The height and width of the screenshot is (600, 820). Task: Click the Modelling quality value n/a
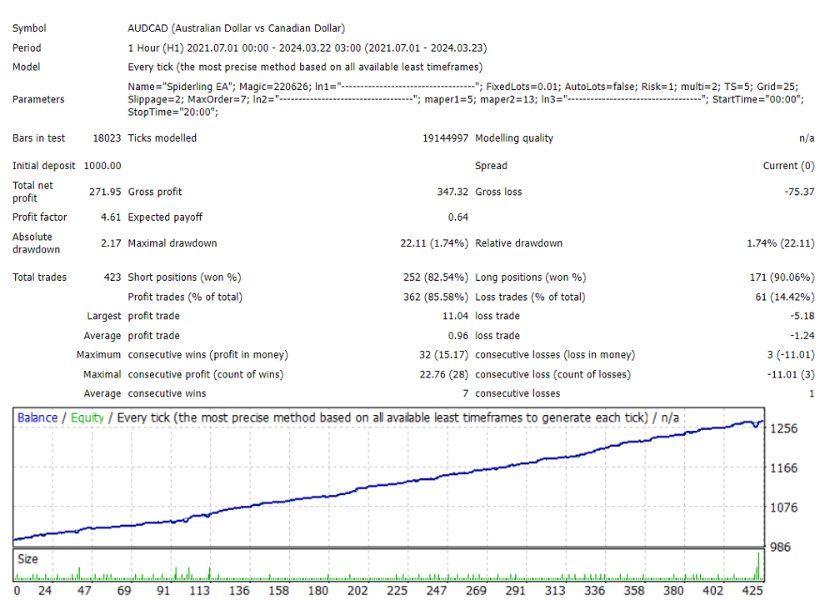tap(806, 138)
